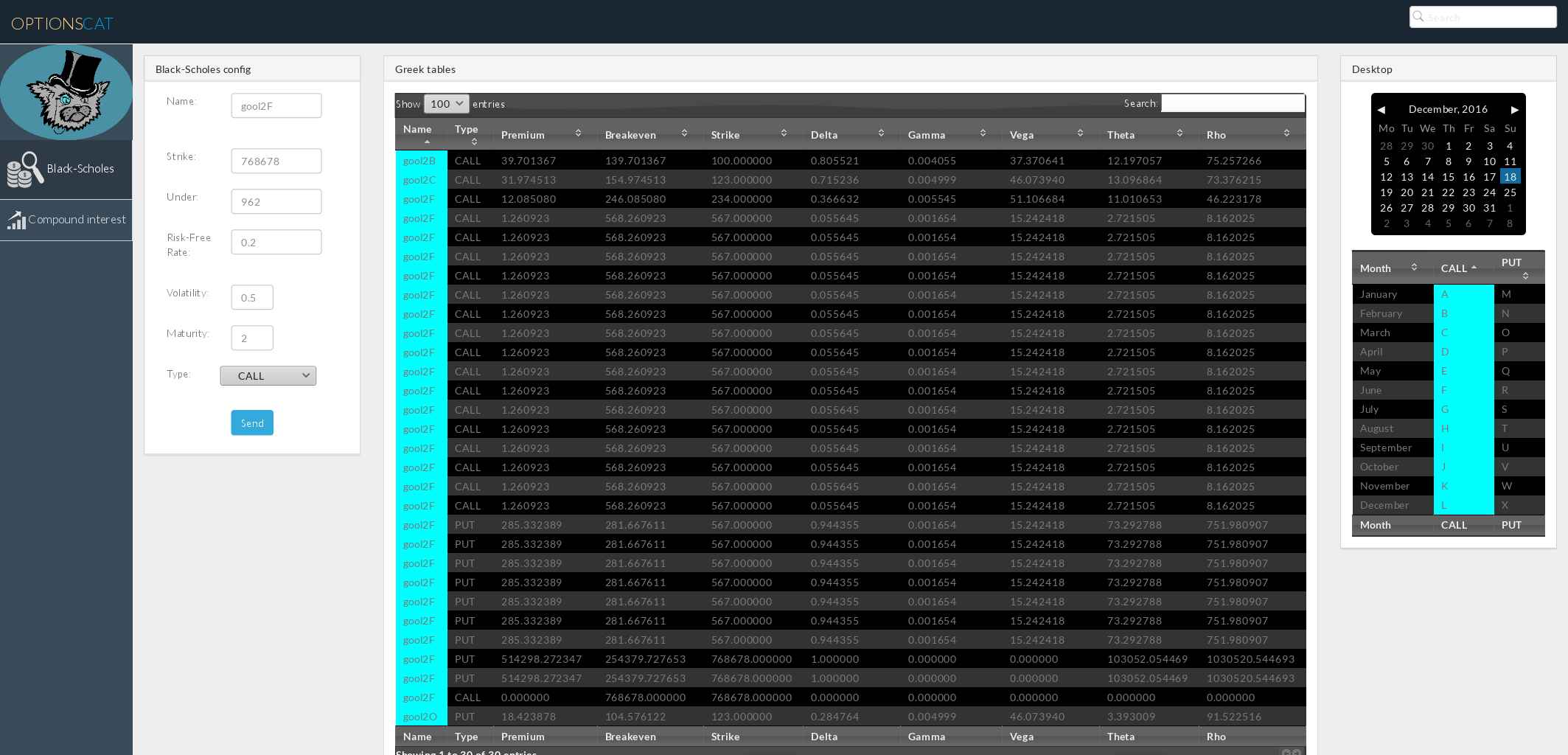Click the OptionsCat cat logo

pos(66,91)
